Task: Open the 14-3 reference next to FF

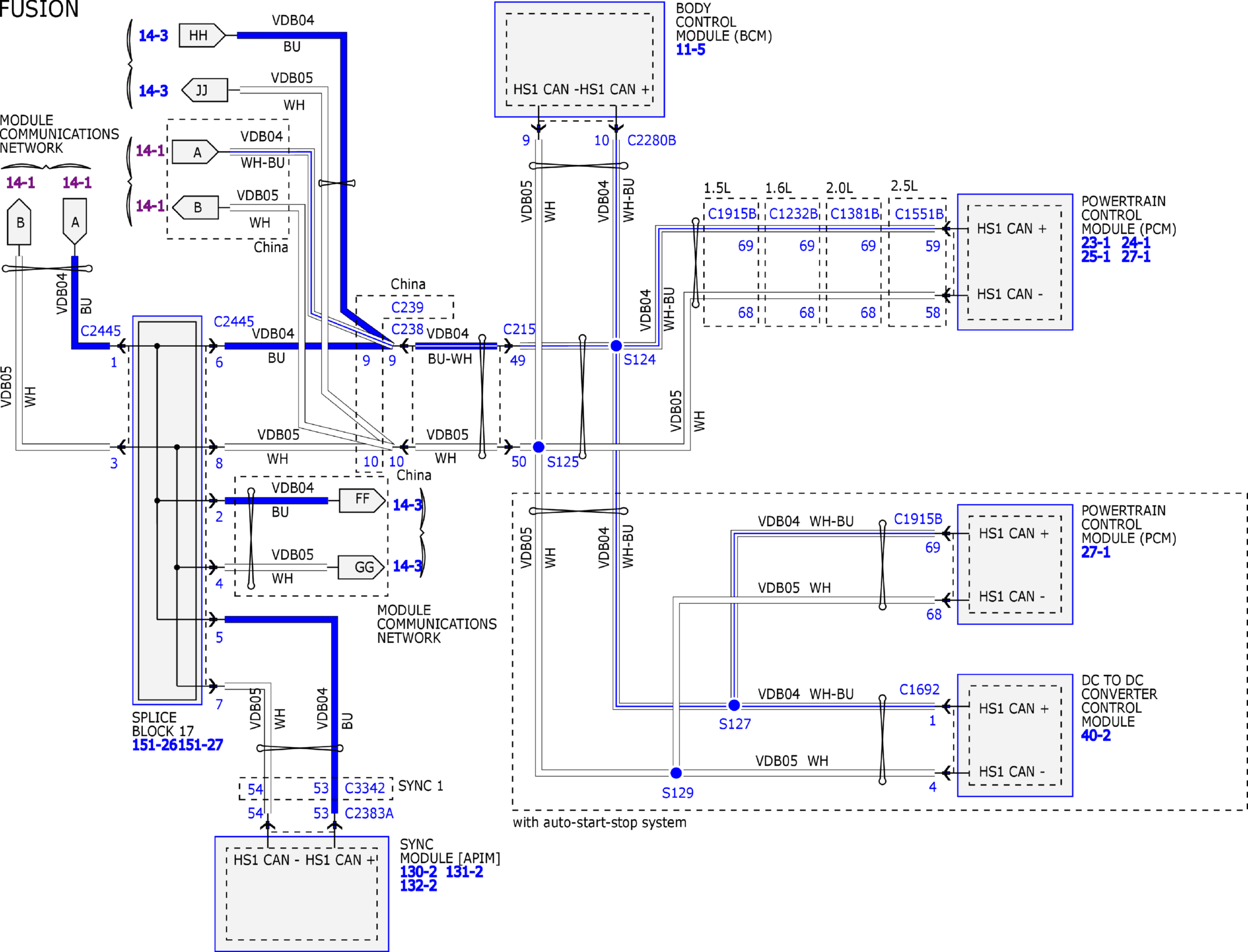Action: tap(407, 504)
